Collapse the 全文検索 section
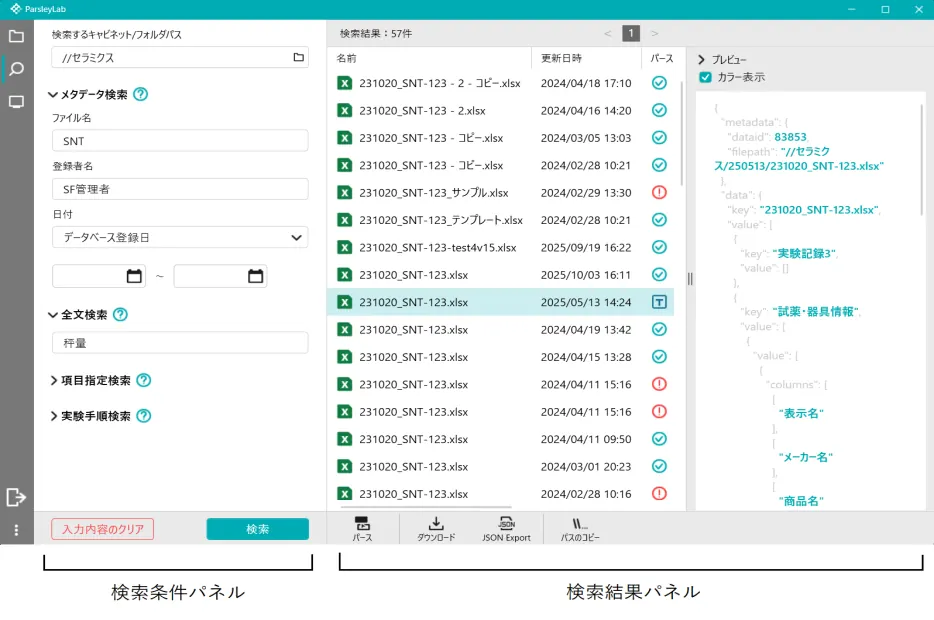The image size is (934, 620). click(53, 315)
